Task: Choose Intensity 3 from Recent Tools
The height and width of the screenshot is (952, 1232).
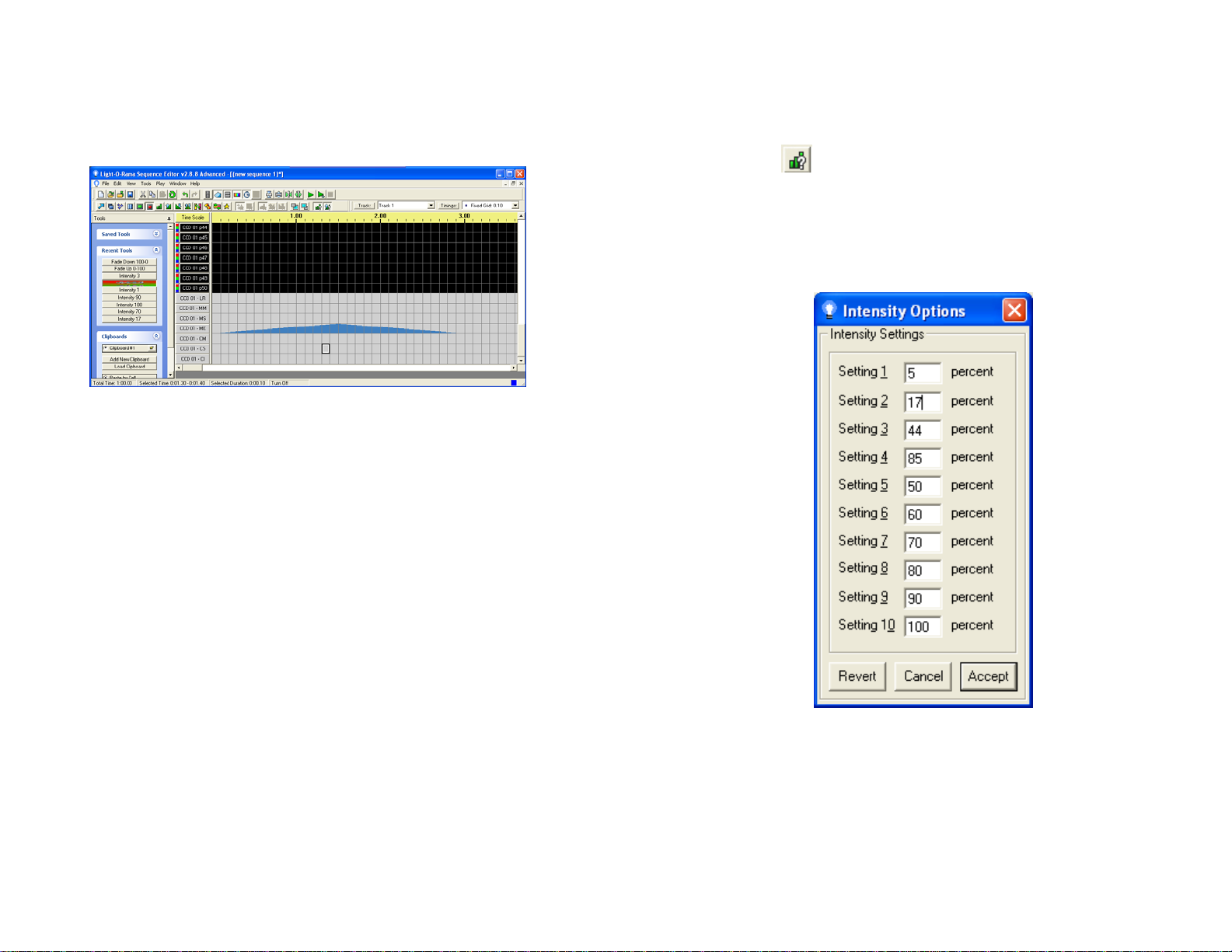Action: click(129, 276)
